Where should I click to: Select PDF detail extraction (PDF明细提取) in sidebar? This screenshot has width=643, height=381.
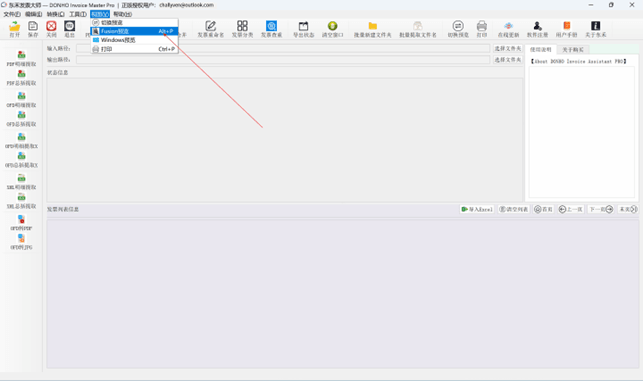21,58
